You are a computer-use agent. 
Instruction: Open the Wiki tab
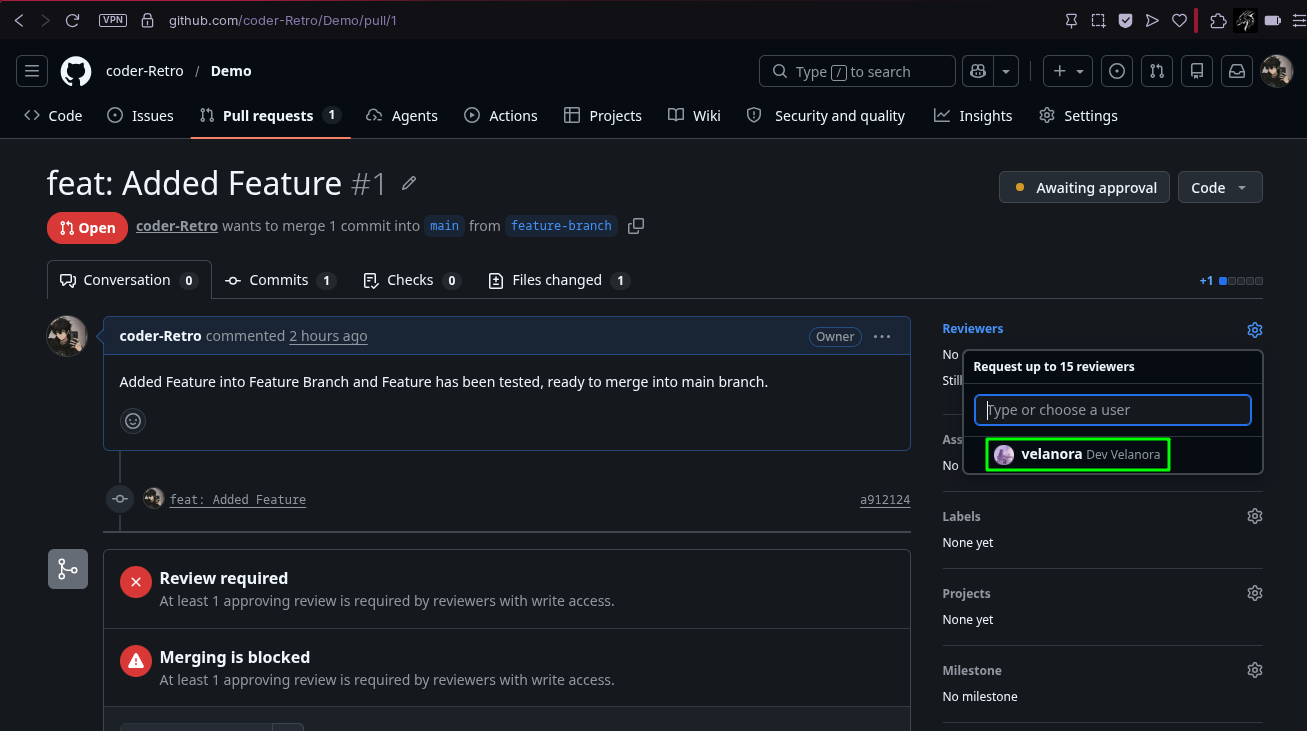[x=694, y=116]
